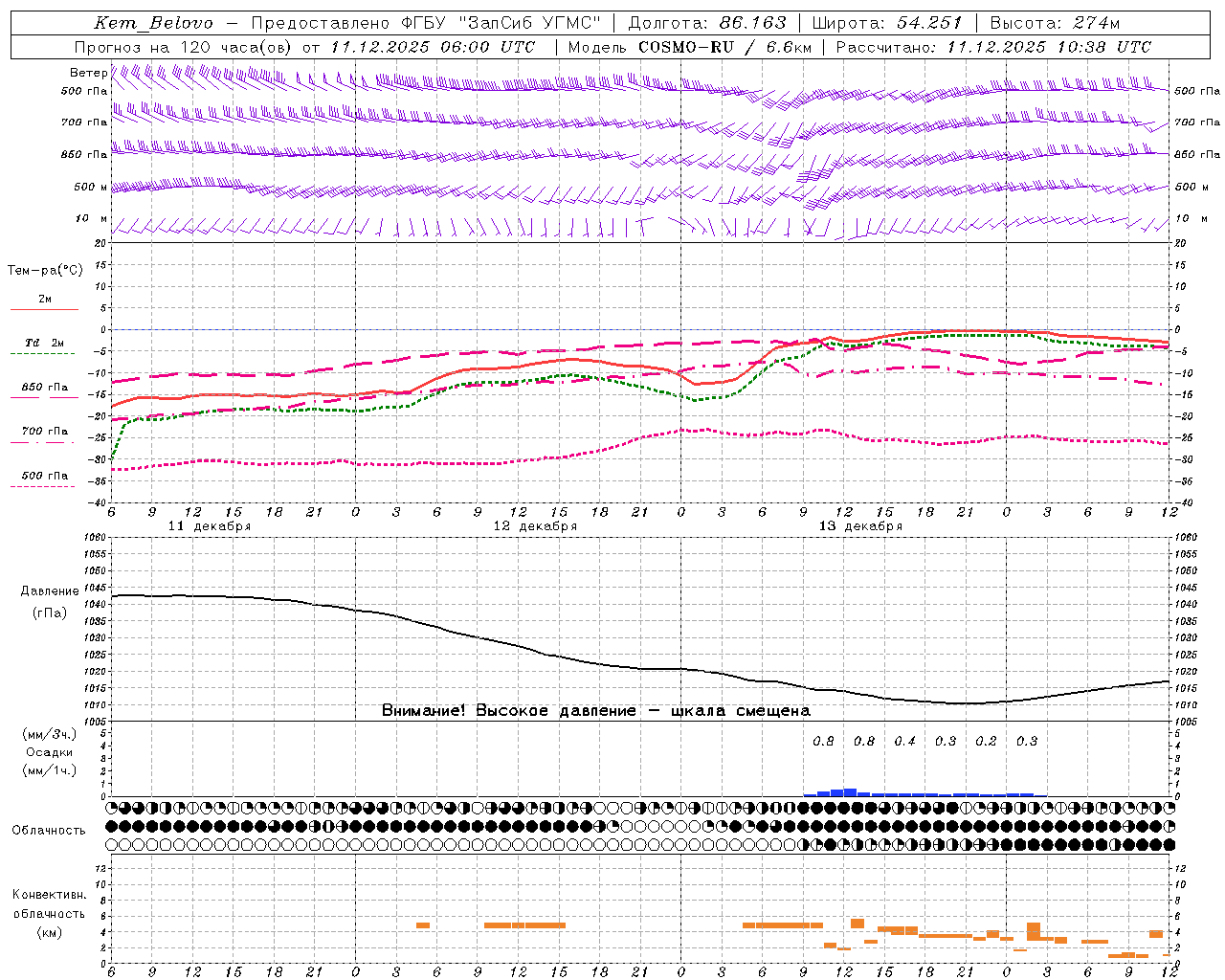Click the 'Тем-ра(°C)' temperature axis label
The image size is (1225, 980).
45,271
